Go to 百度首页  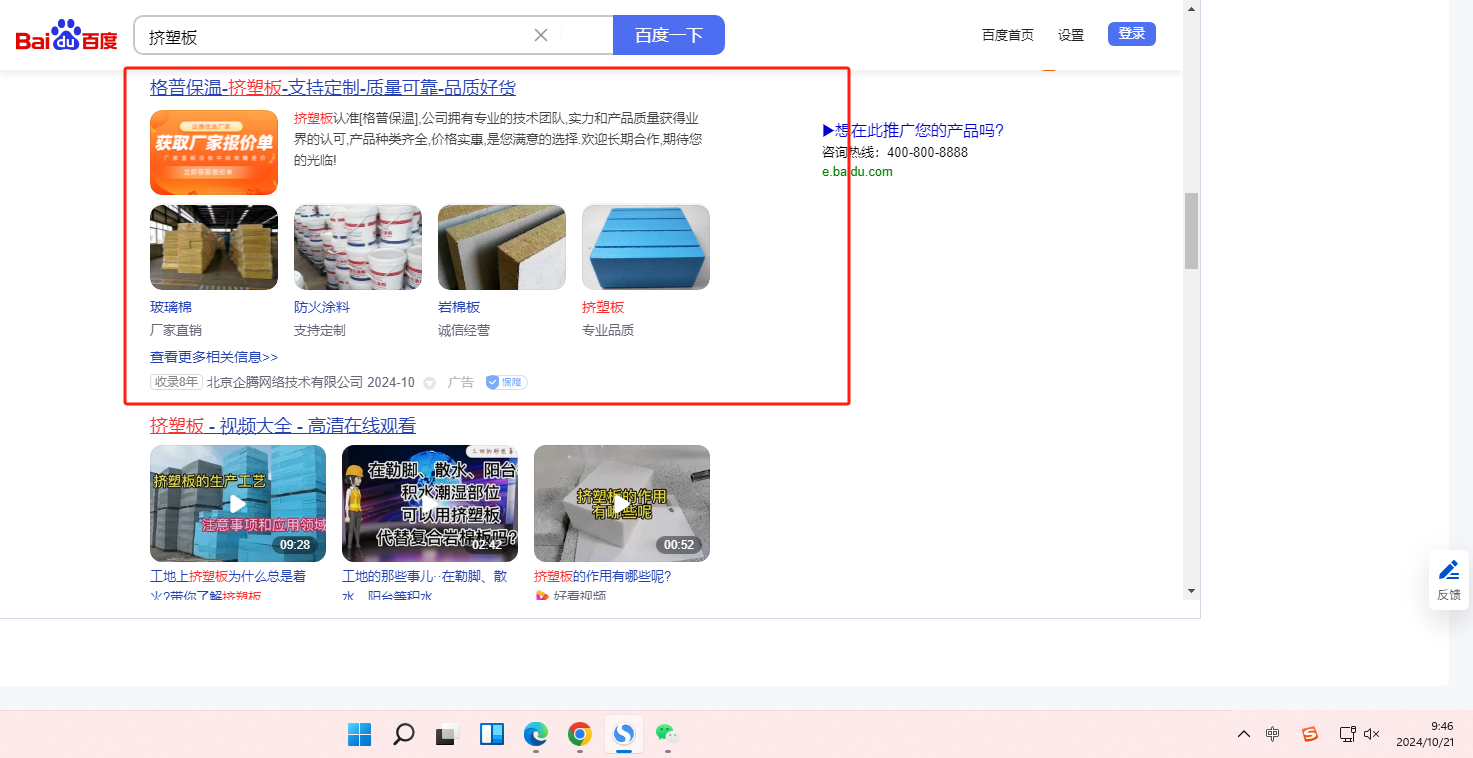click(x=1008, y=35)
